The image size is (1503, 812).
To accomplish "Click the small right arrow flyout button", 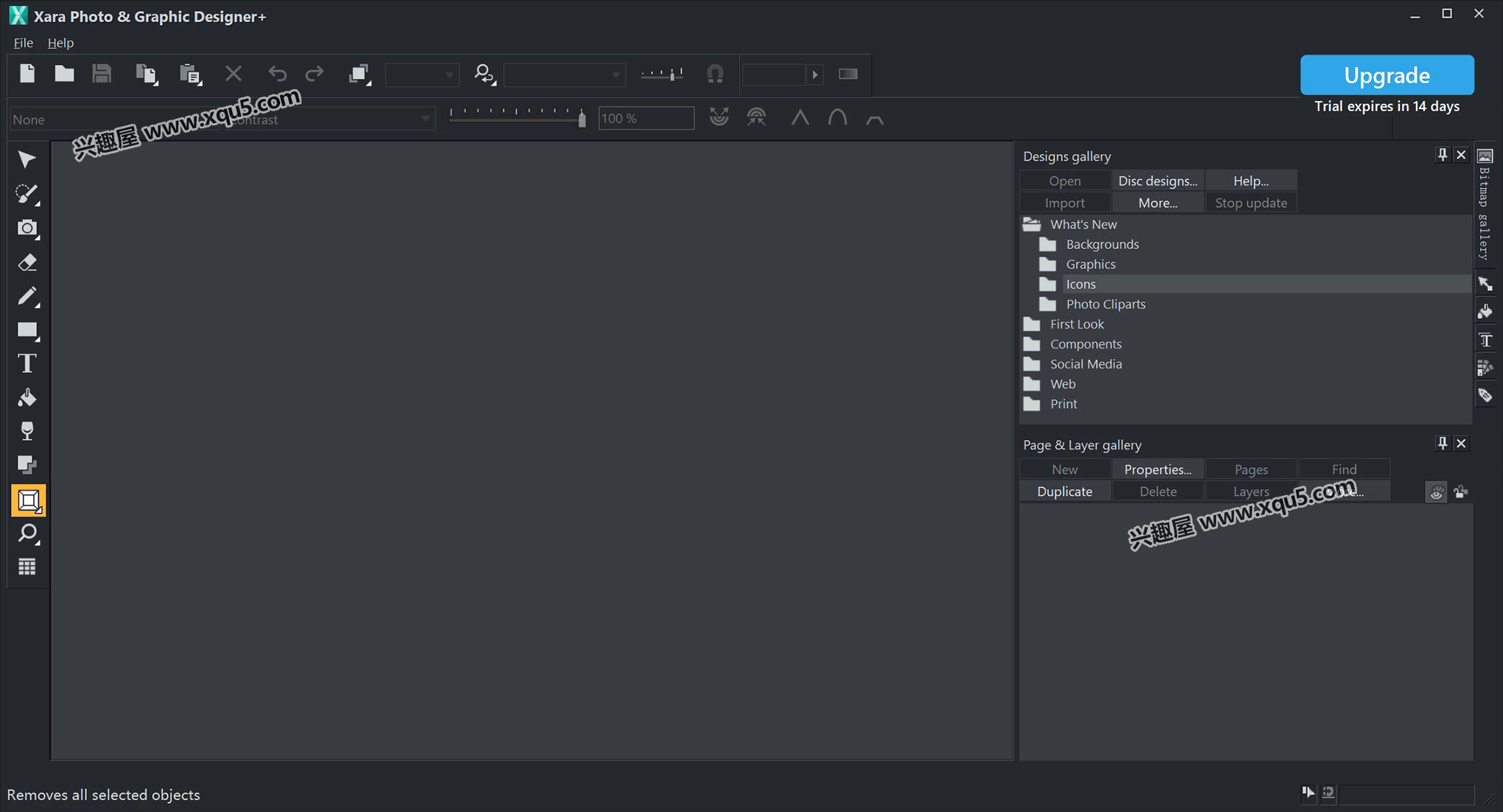I will click(x=815, y=74).
